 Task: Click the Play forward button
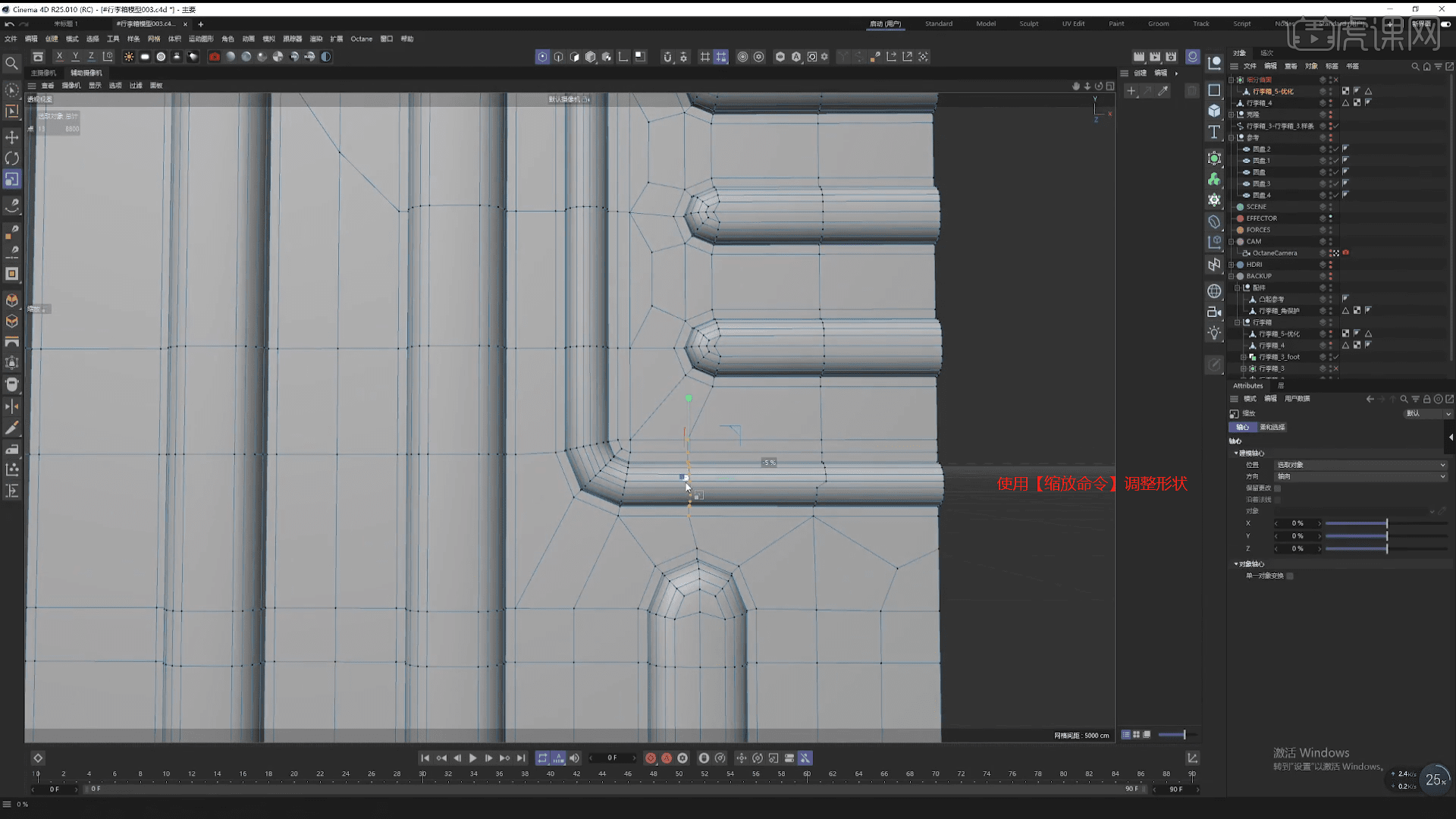point(472,758)
